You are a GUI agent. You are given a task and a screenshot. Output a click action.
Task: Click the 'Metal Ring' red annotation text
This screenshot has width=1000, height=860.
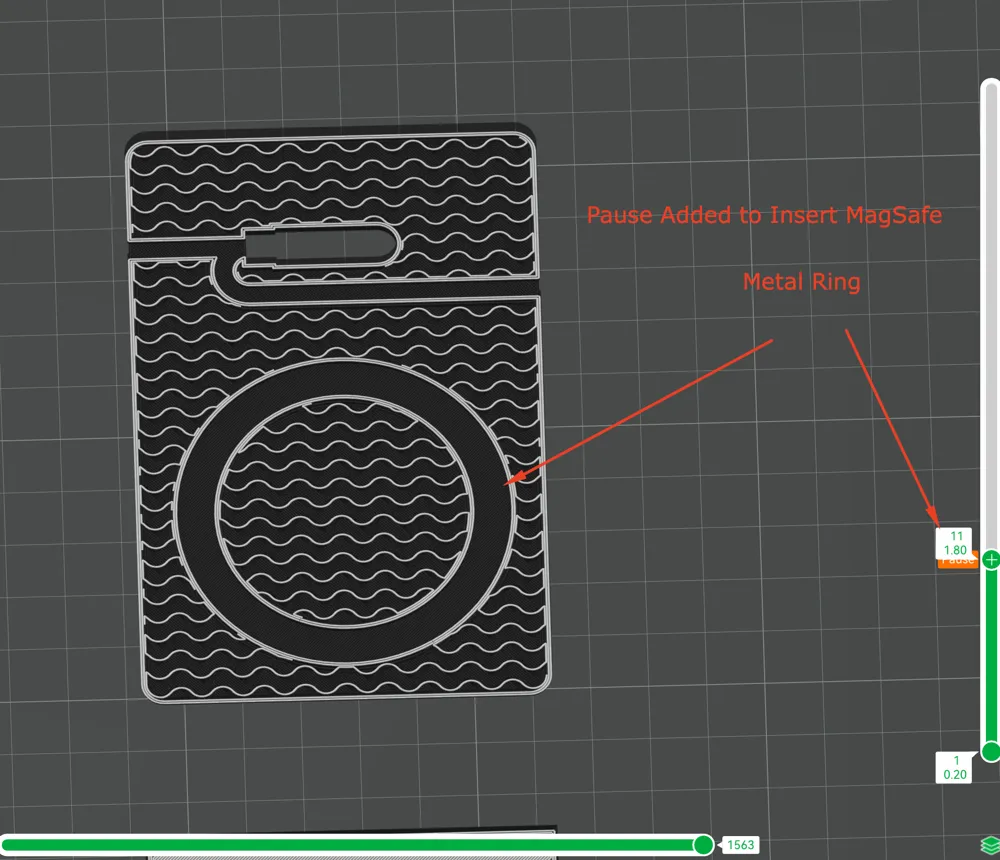(x=802, y=281)
